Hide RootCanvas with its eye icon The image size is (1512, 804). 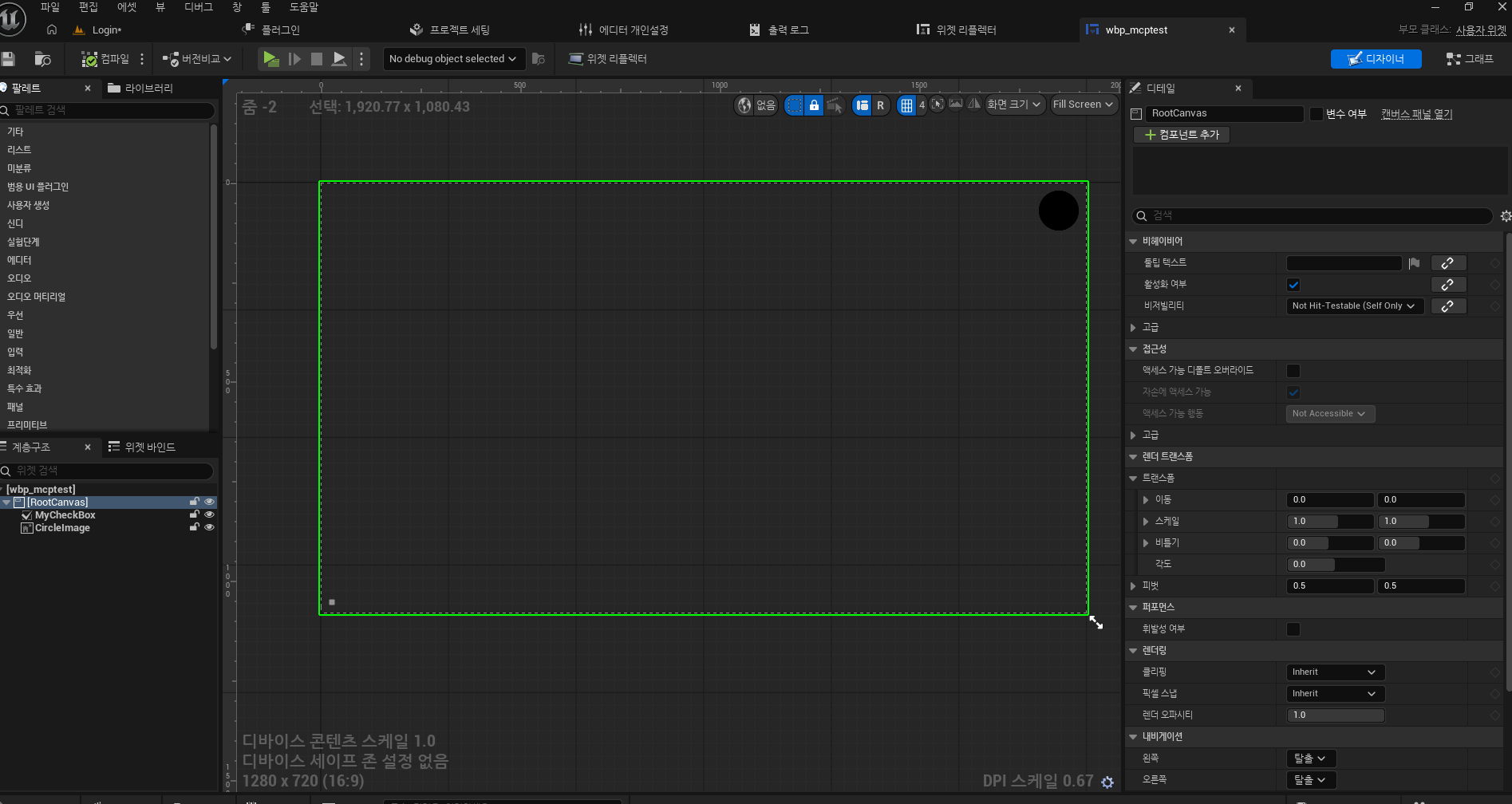coord(210,502)
